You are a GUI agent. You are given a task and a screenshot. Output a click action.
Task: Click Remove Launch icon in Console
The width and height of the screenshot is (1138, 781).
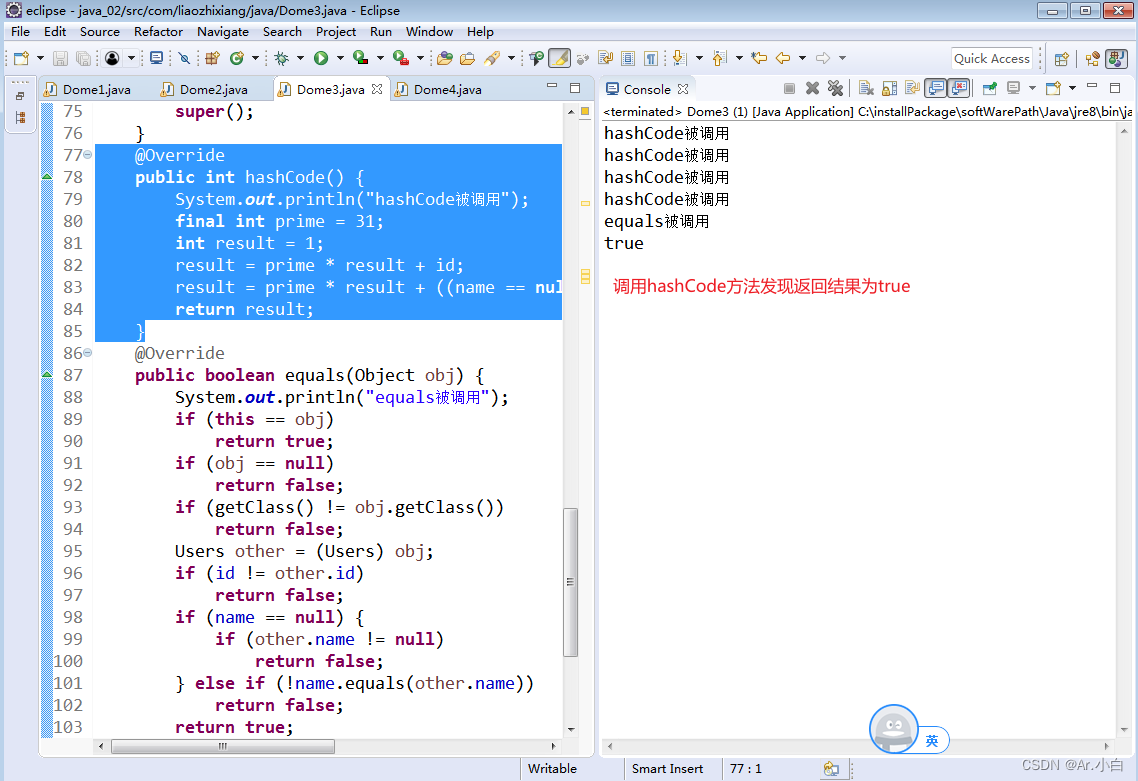[812, 89]
